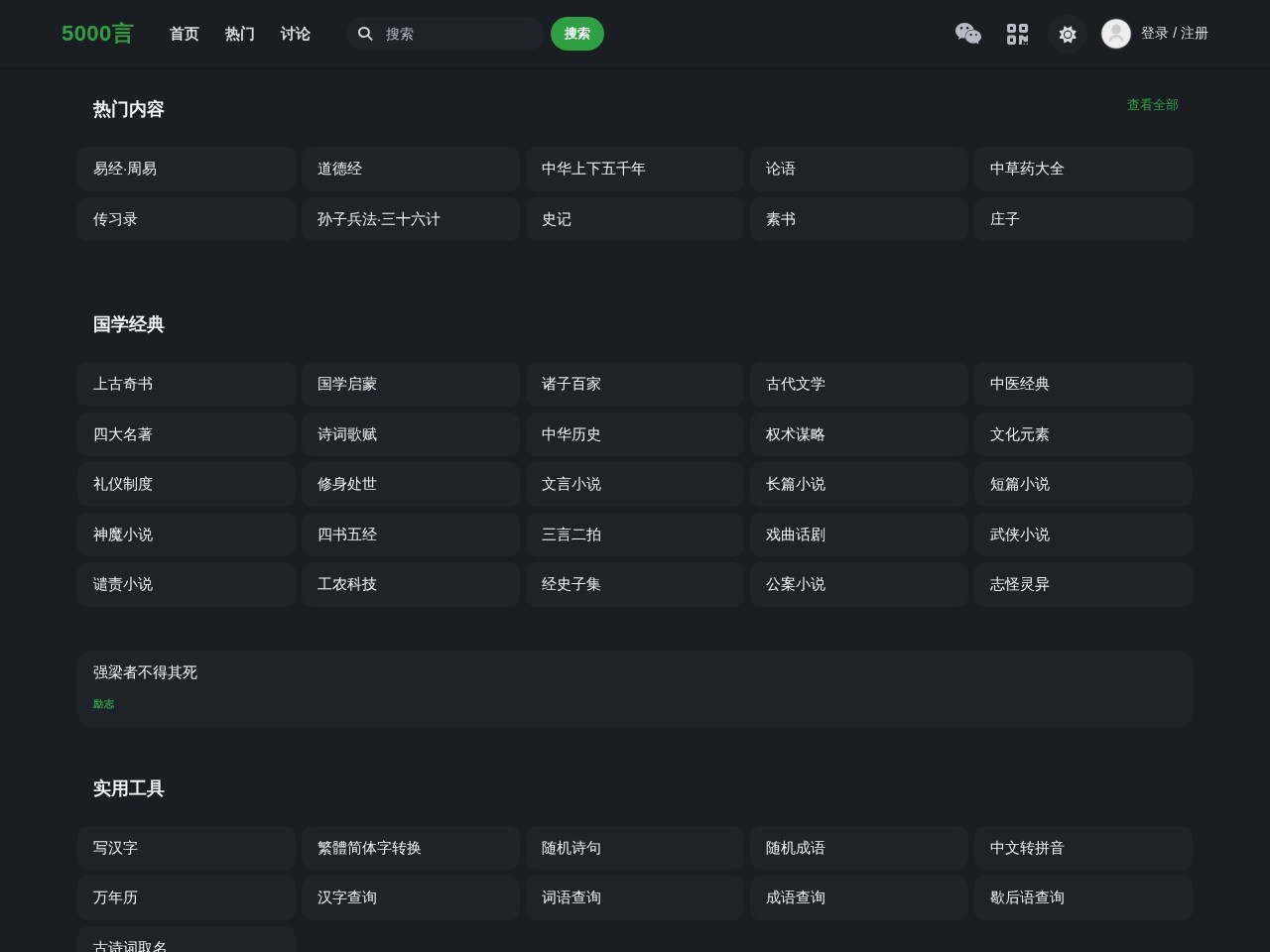The height and width of the screenshot is (952, 1270).
Task: Open 歇后语查询 tool
Action: 1083,897
